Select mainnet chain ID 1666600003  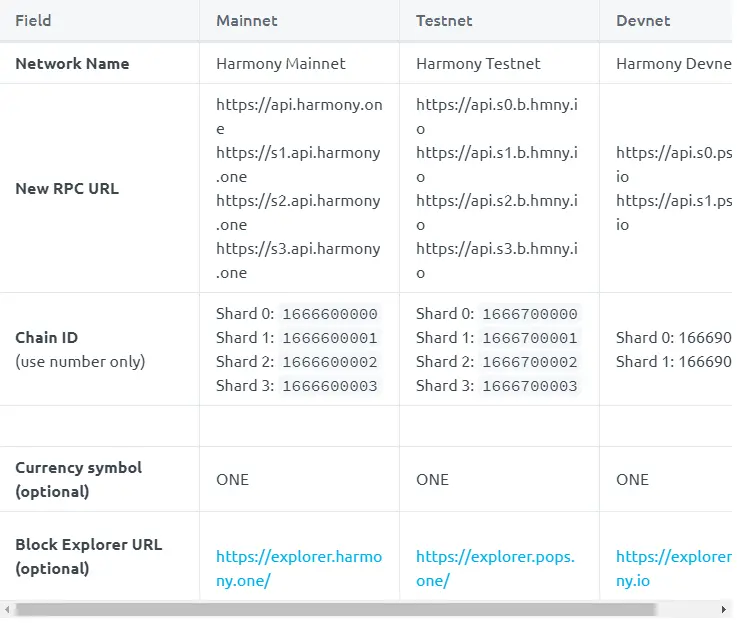point(330,386)
